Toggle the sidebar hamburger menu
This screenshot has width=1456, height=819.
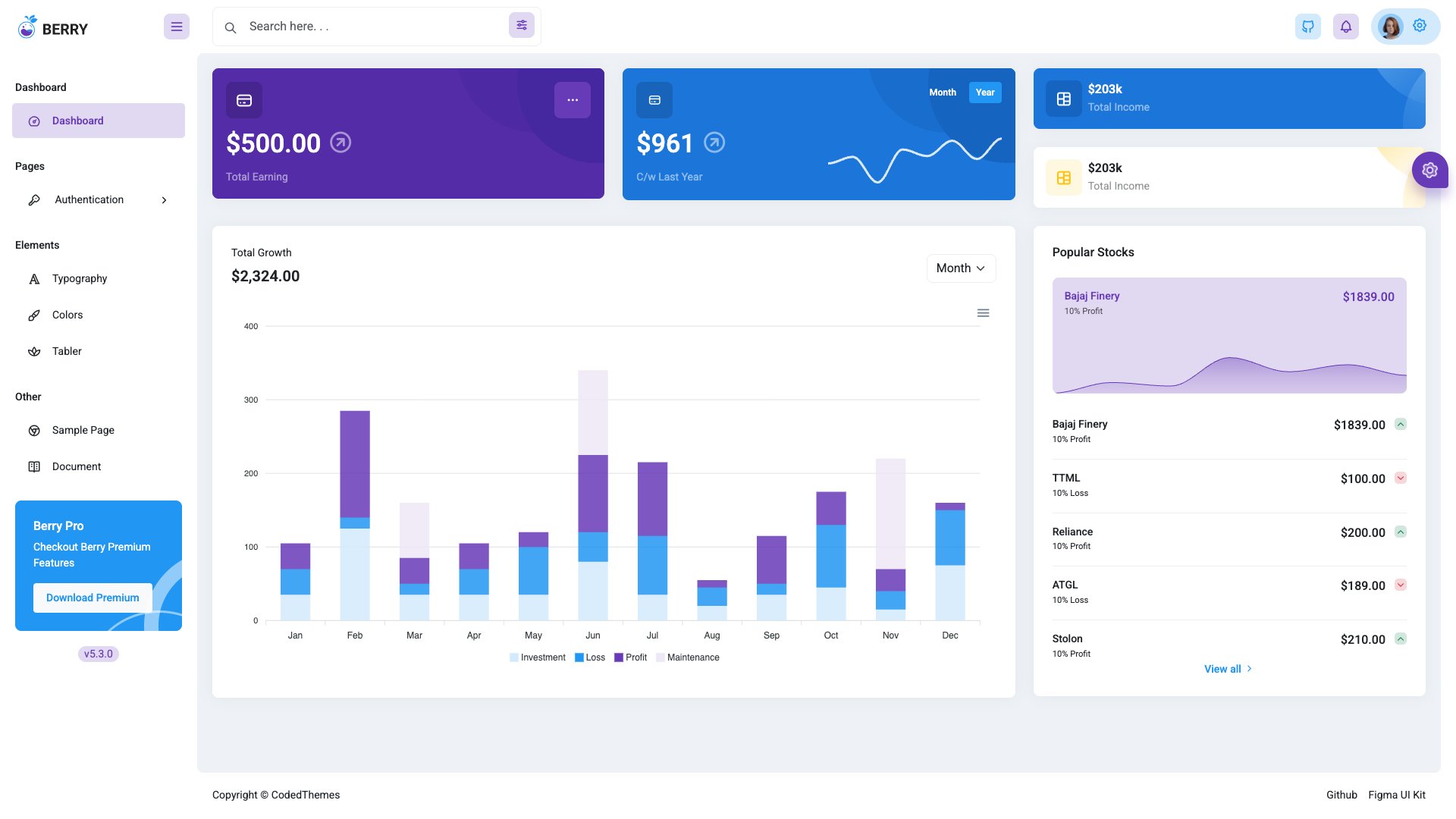pyautogui.click(x=177, y=27)
